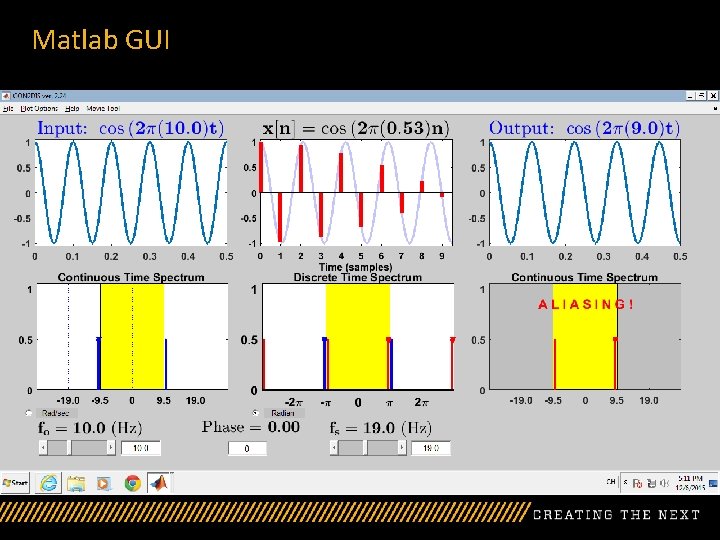Click left arrow of fs sampling slider
Image resolution: width=720 pixels, height=540 pixels.
[x=334, y=447]
